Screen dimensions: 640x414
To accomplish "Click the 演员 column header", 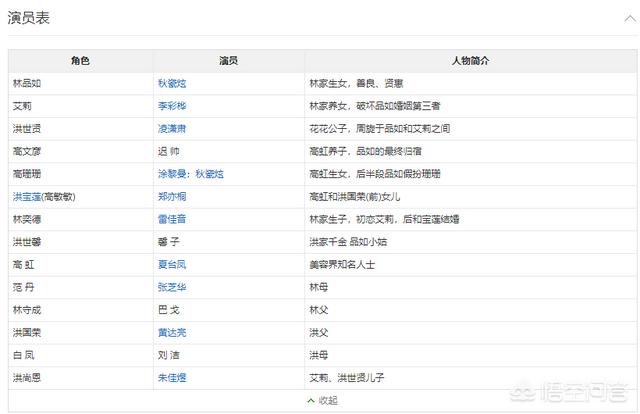I will [x=228, y=61].
